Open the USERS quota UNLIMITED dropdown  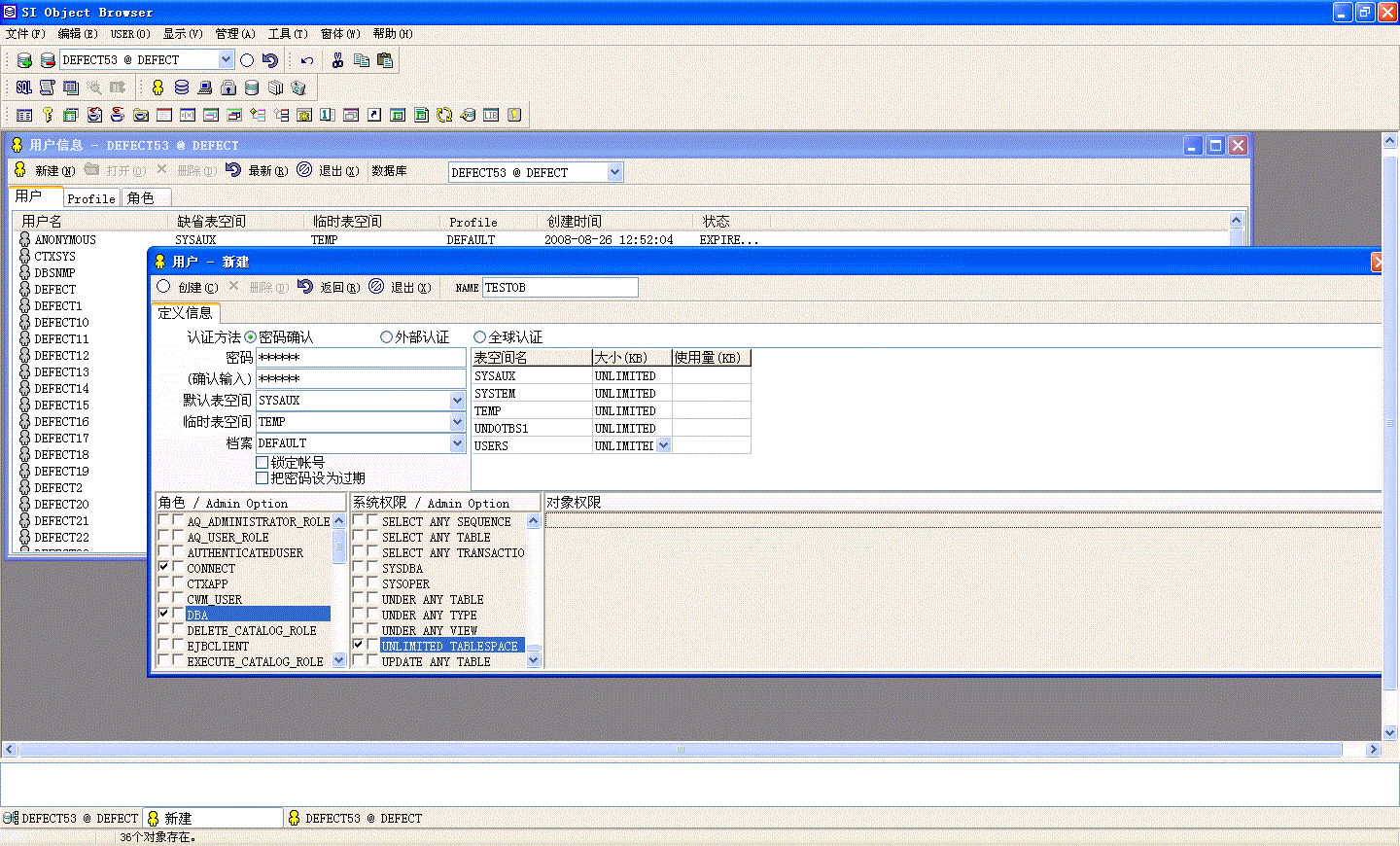[663, 445]
